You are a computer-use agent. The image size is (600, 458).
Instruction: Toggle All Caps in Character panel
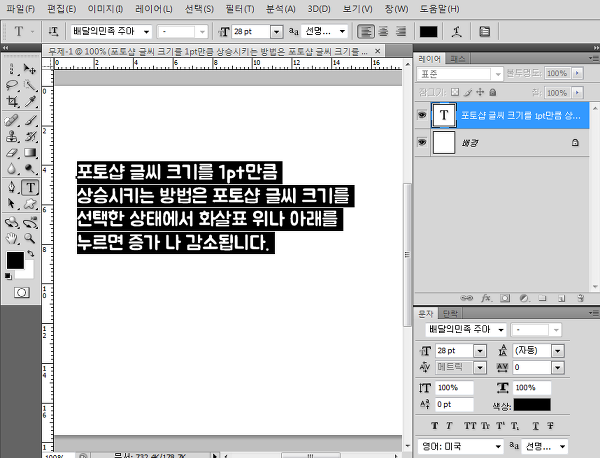(470, 426)
